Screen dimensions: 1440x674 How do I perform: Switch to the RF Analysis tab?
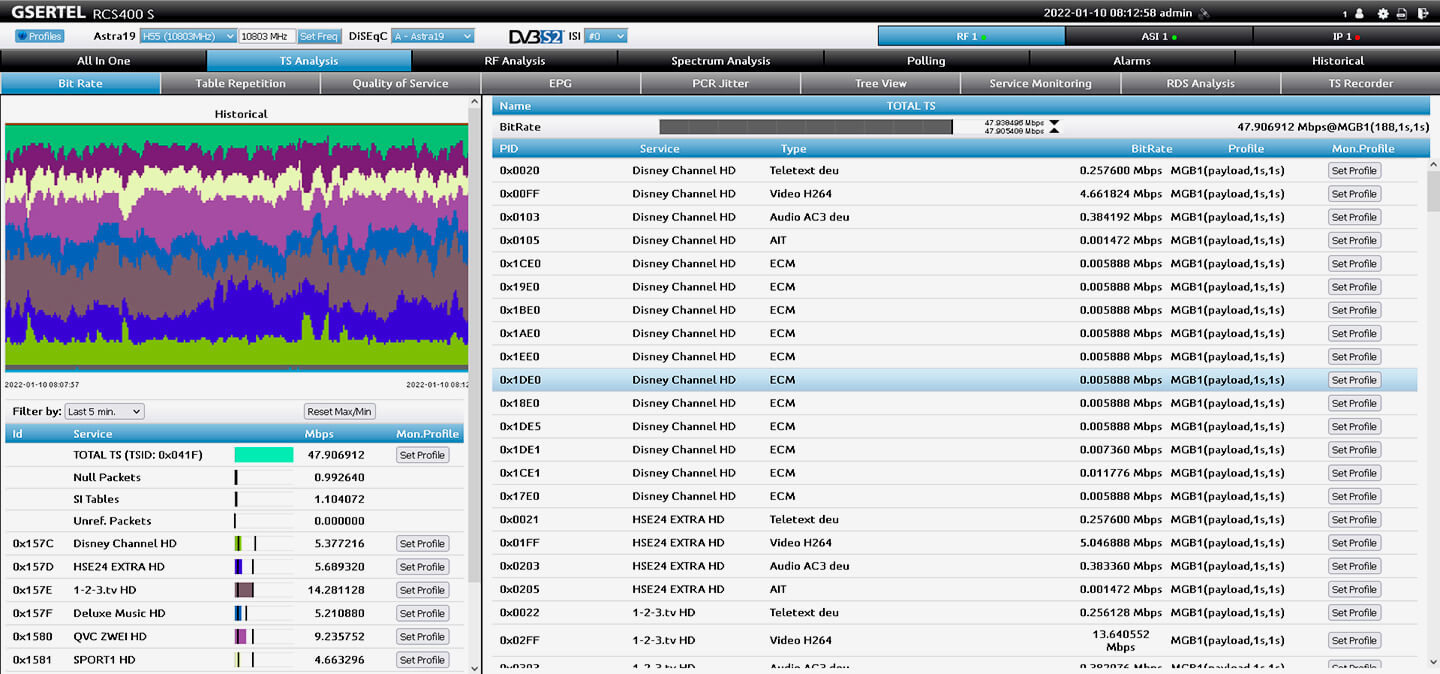515,61
